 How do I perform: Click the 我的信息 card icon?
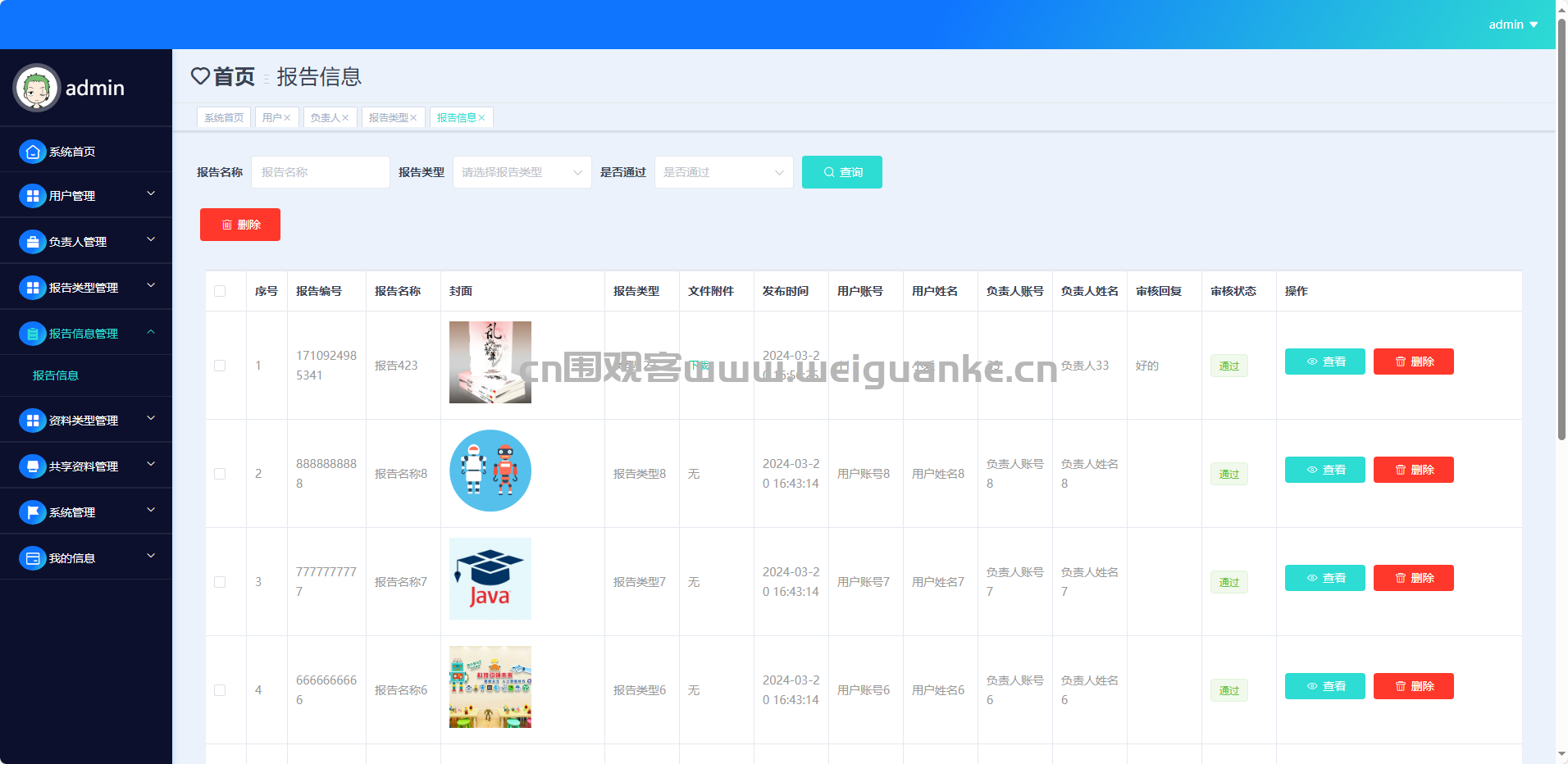(32, 558)
